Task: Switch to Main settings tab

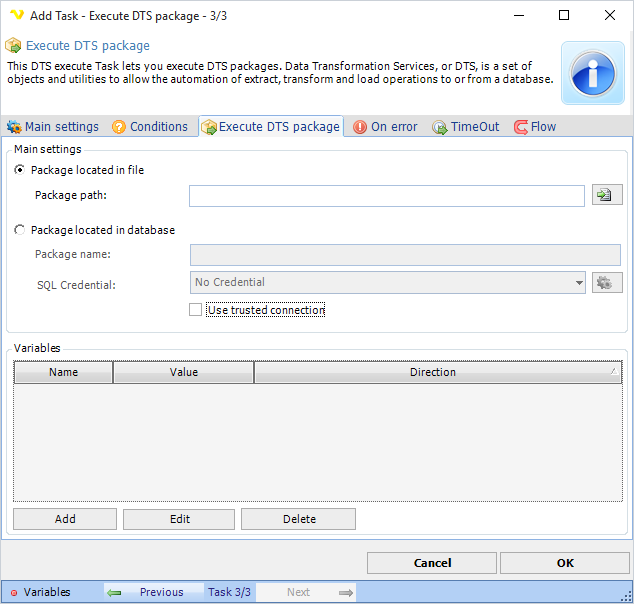Action: coord(53,127)
